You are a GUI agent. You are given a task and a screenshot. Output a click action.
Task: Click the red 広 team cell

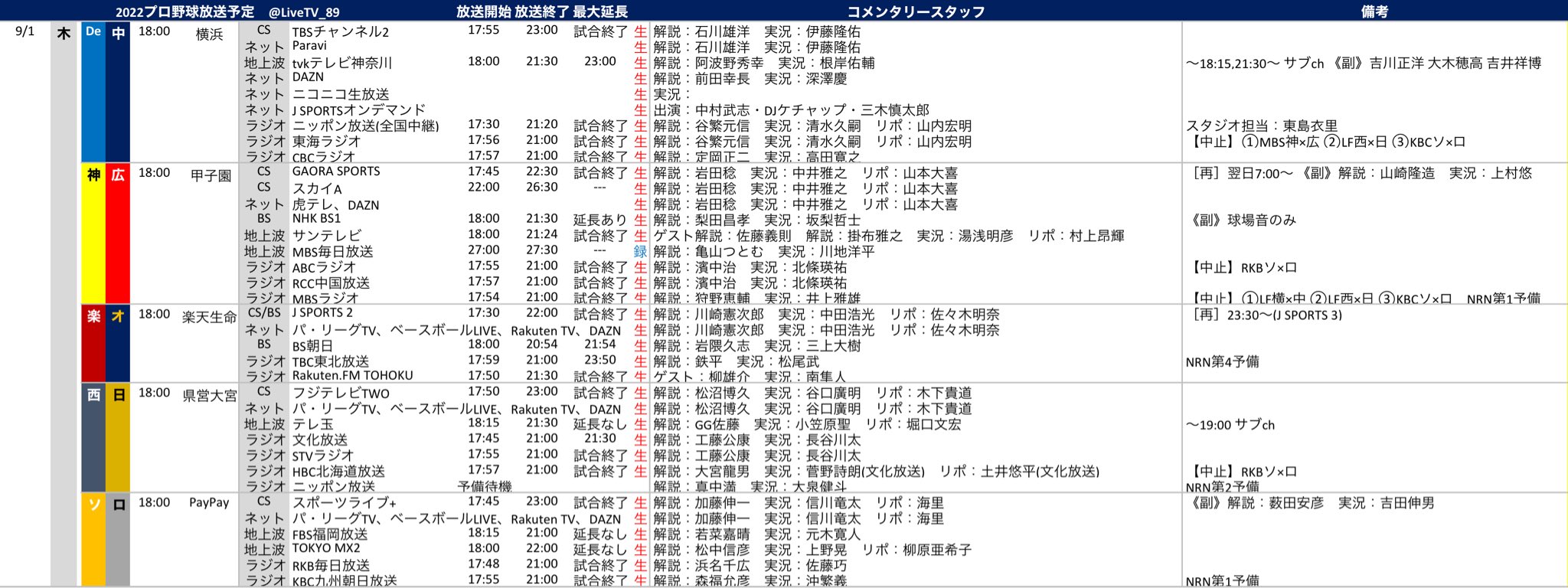click(x=118, y=234)
